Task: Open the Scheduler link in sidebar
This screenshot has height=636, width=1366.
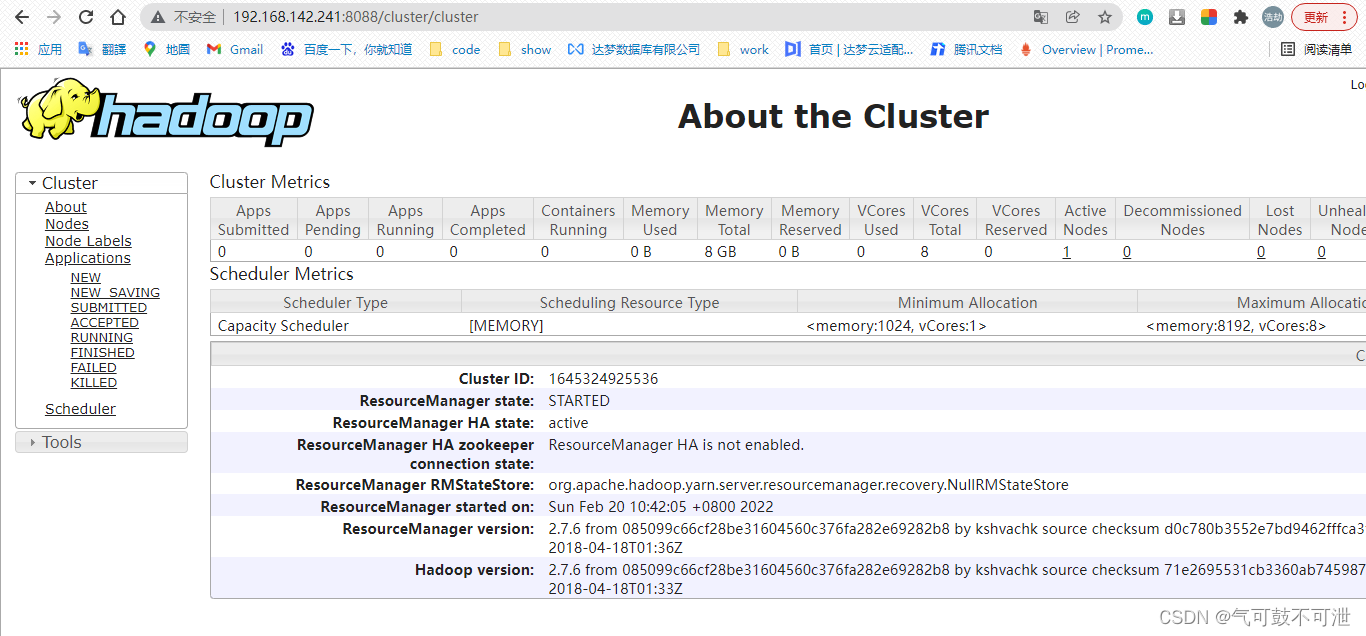Action: tap(80, 409)
